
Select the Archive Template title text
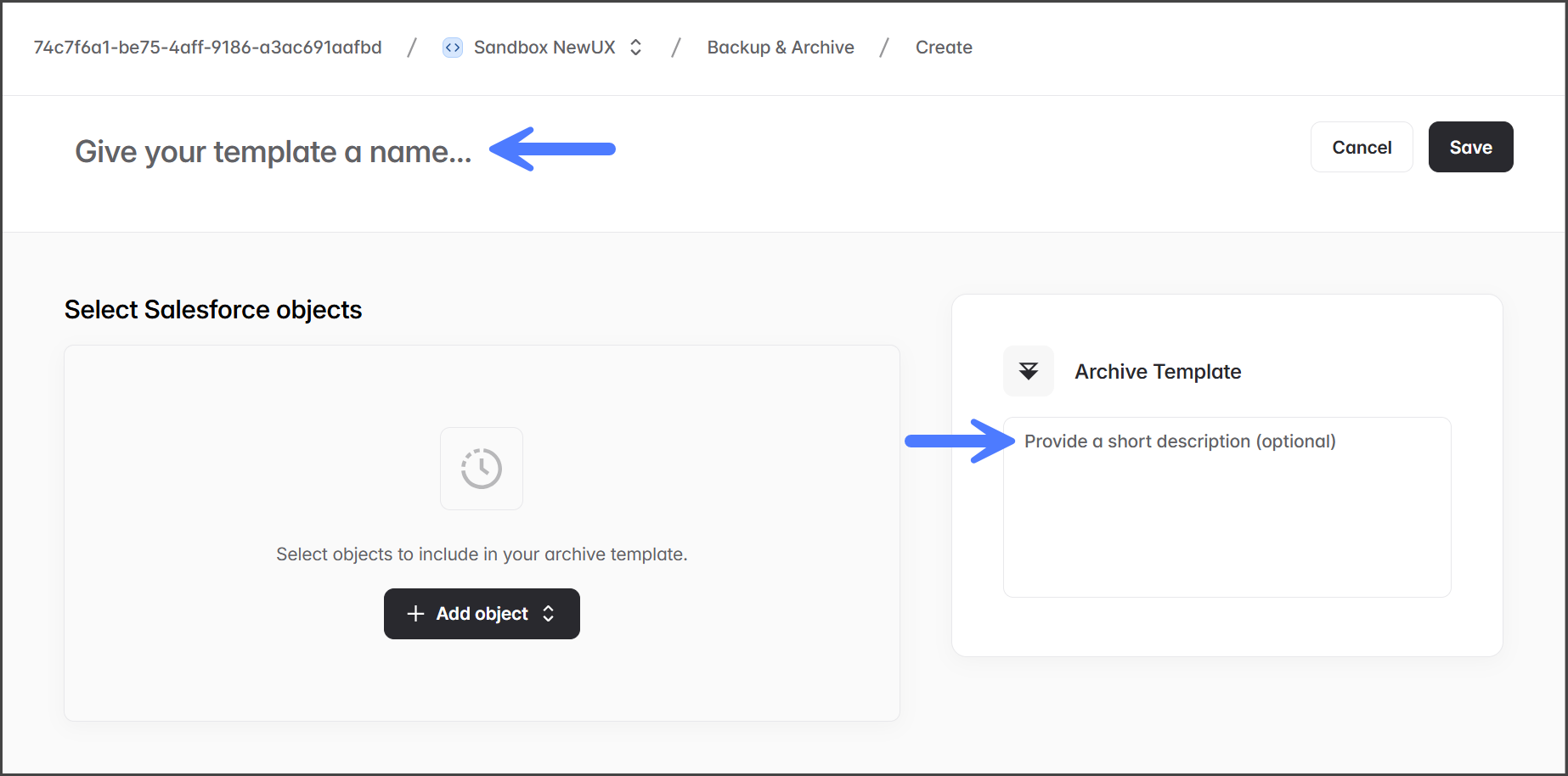[x=1157, y=372]
